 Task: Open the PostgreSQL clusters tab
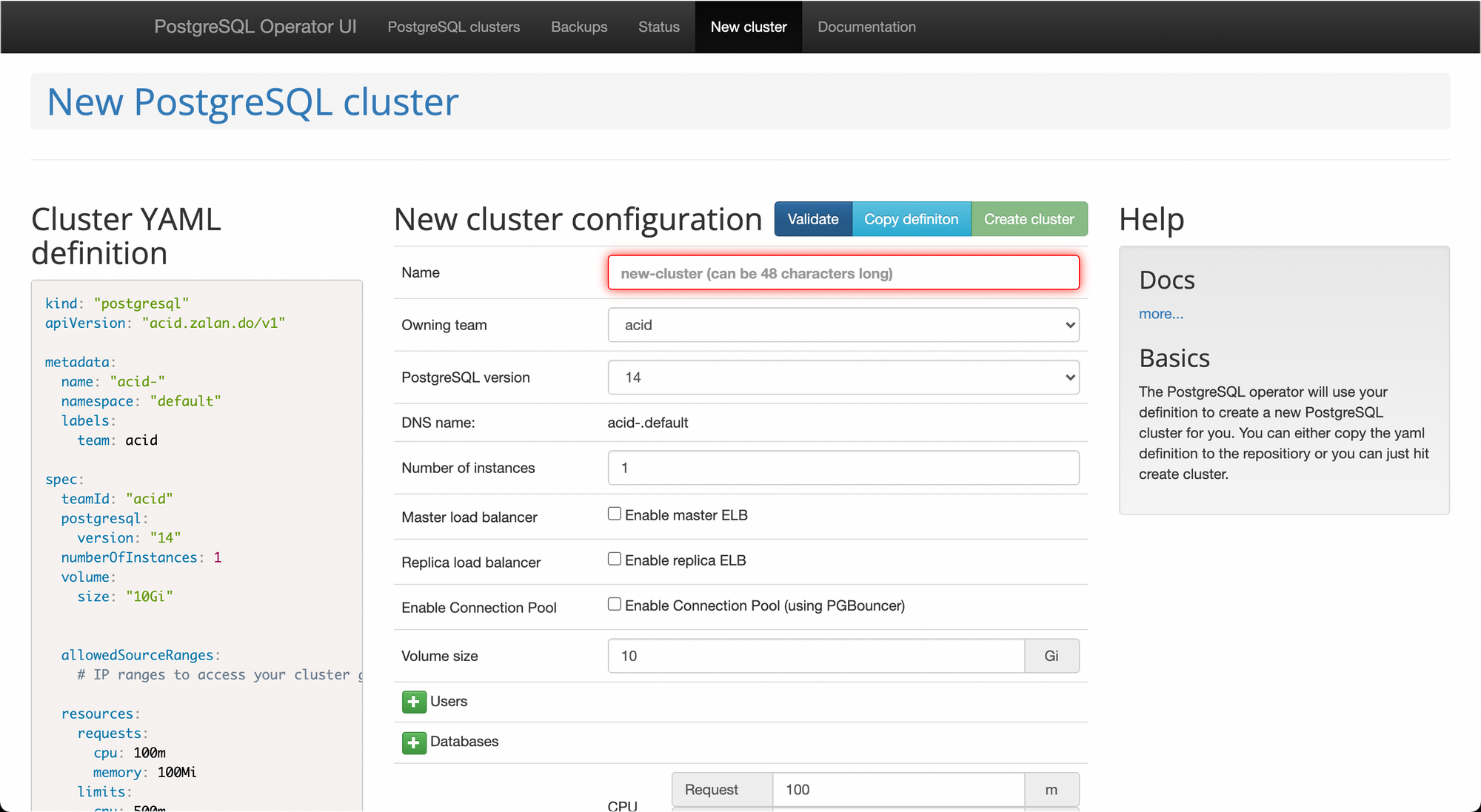pyautogui.click(x=454, y=27)
